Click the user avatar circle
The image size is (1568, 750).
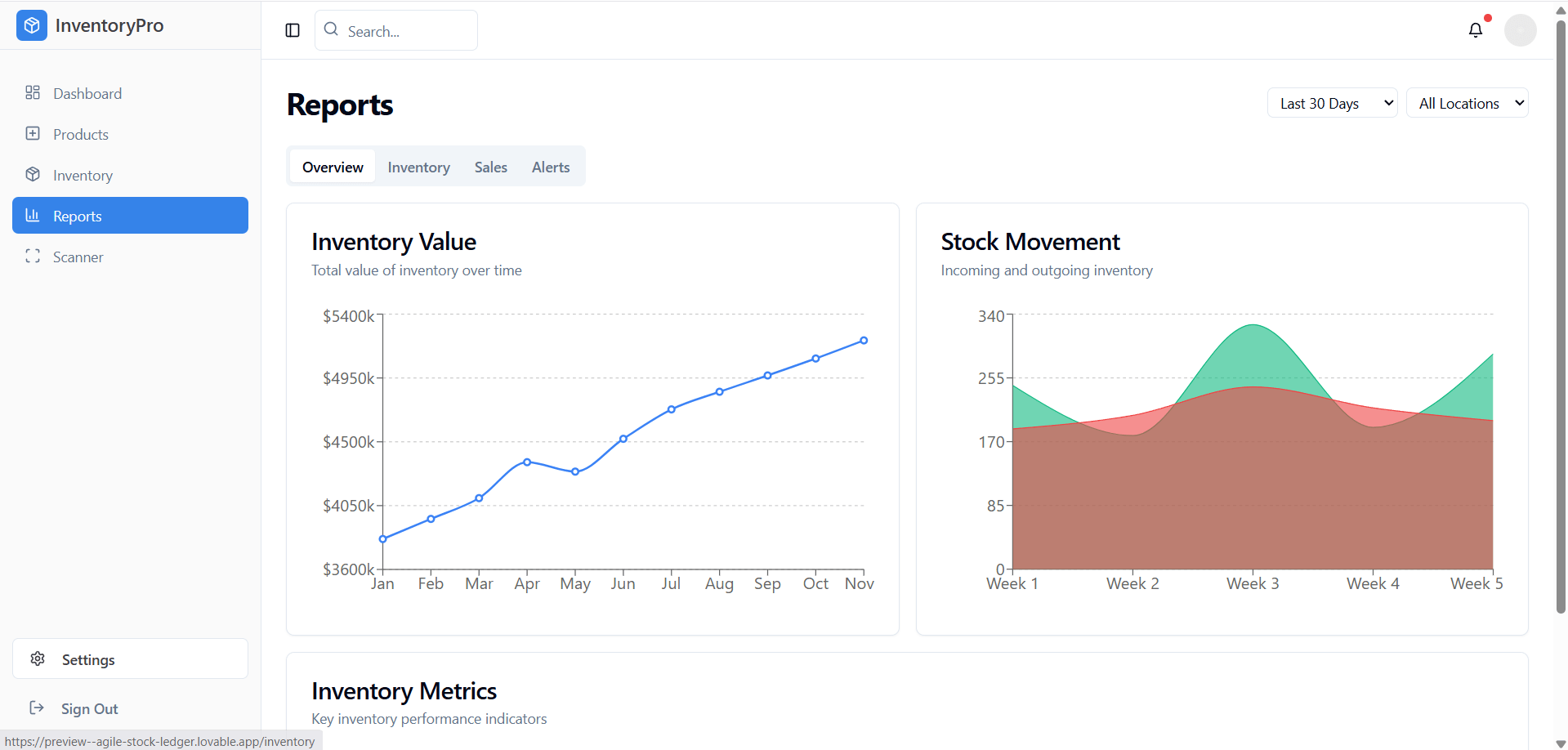point(1520,30)
